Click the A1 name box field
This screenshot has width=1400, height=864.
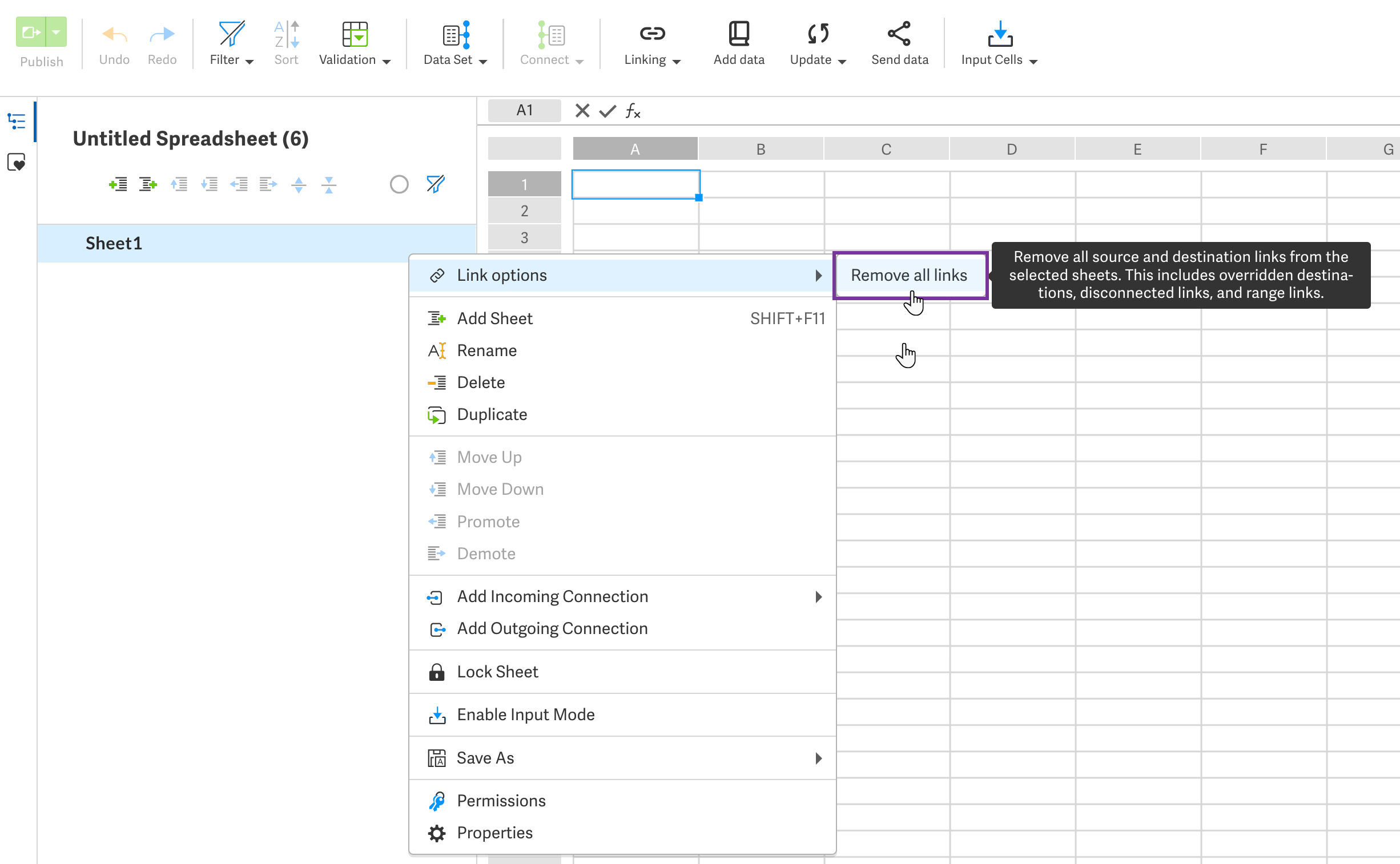click(524, 110)
